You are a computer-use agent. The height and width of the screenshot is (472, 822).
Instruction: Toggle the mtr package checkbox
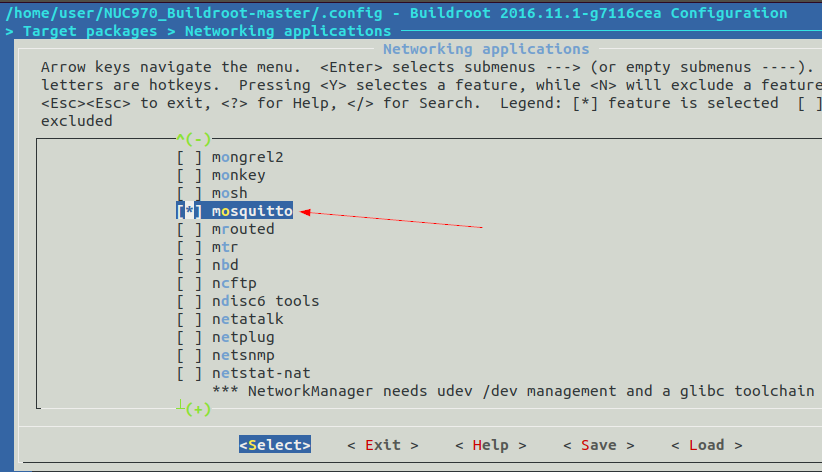pos(189,247)
